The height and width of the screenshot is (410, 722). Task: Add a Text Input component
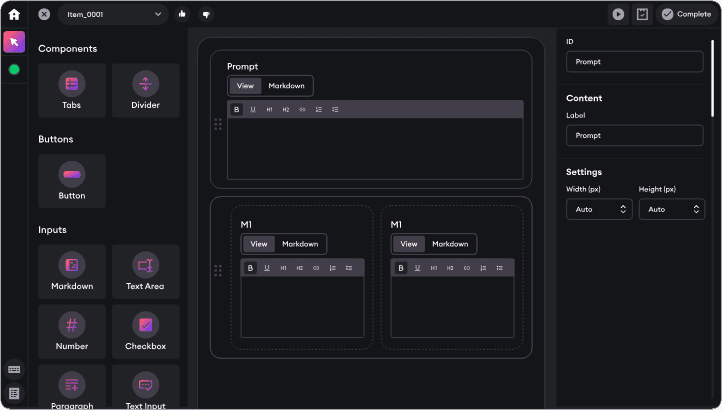(x=146, y=387)
